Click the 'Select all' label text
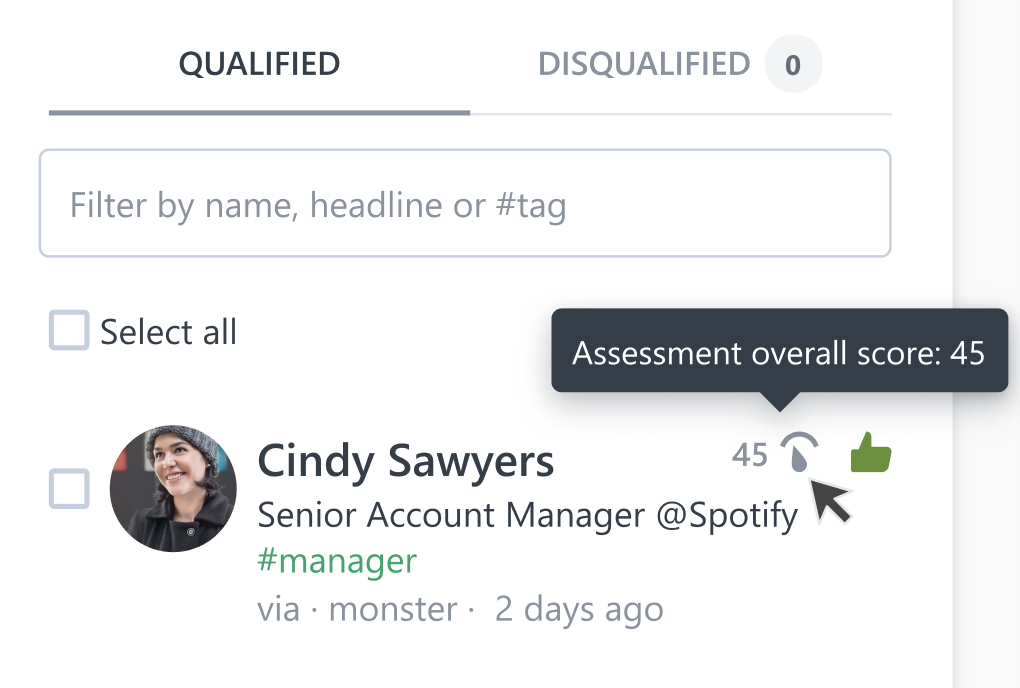This screenshot has width=1020, height=688. point(168,332)
